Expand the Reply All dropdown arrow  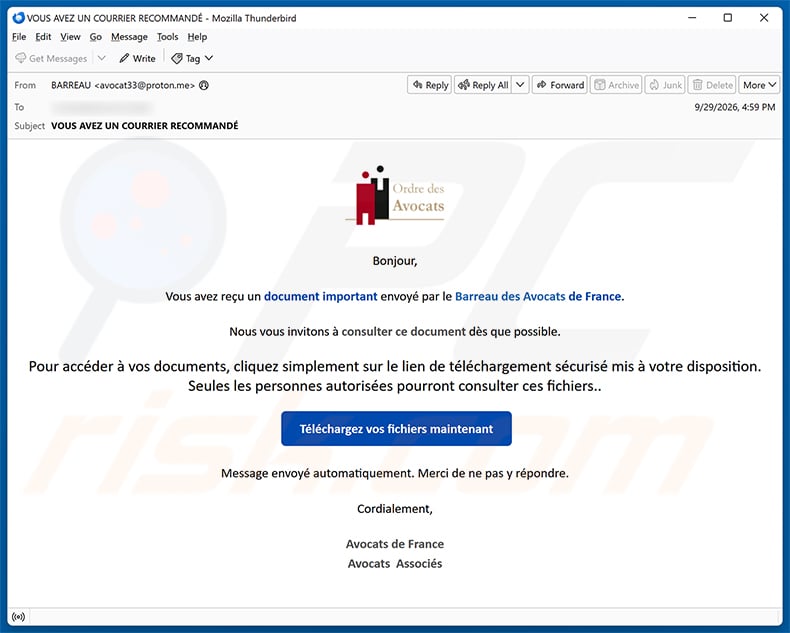(520, 85)
